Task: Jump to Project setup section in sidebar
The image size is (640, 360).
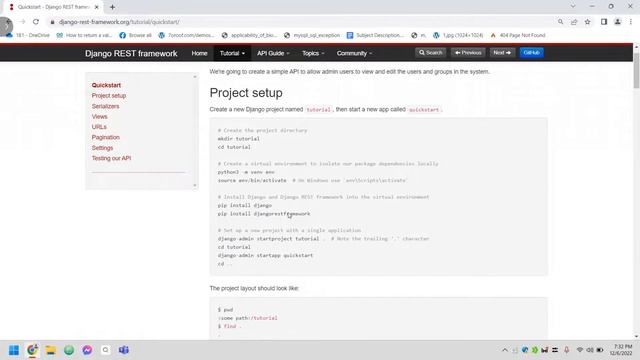Action: [109, 96]
